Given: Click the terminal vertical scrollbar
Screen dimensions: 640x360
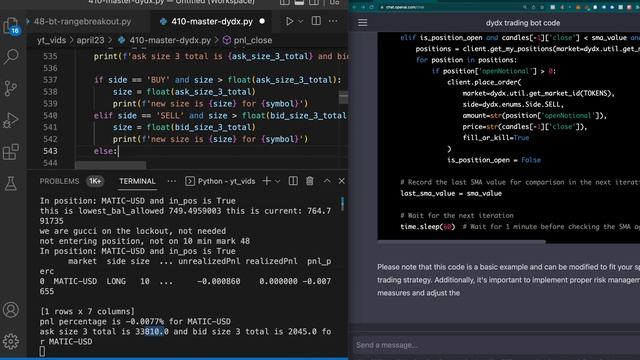Looking at the screenshot, I should (342, 204).
